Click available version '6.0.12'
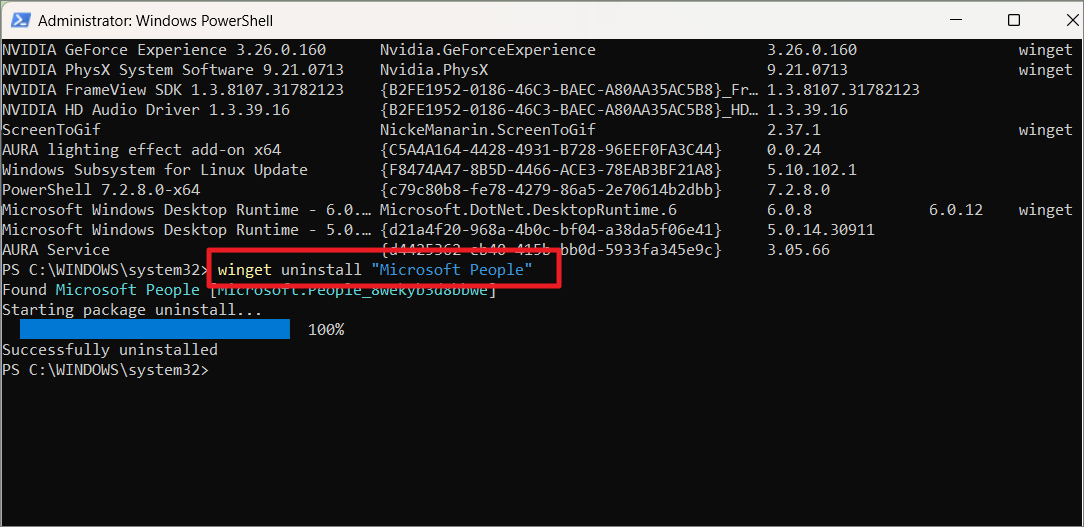The height and width of the screenshot is (527, 1084). coord(956,210)
